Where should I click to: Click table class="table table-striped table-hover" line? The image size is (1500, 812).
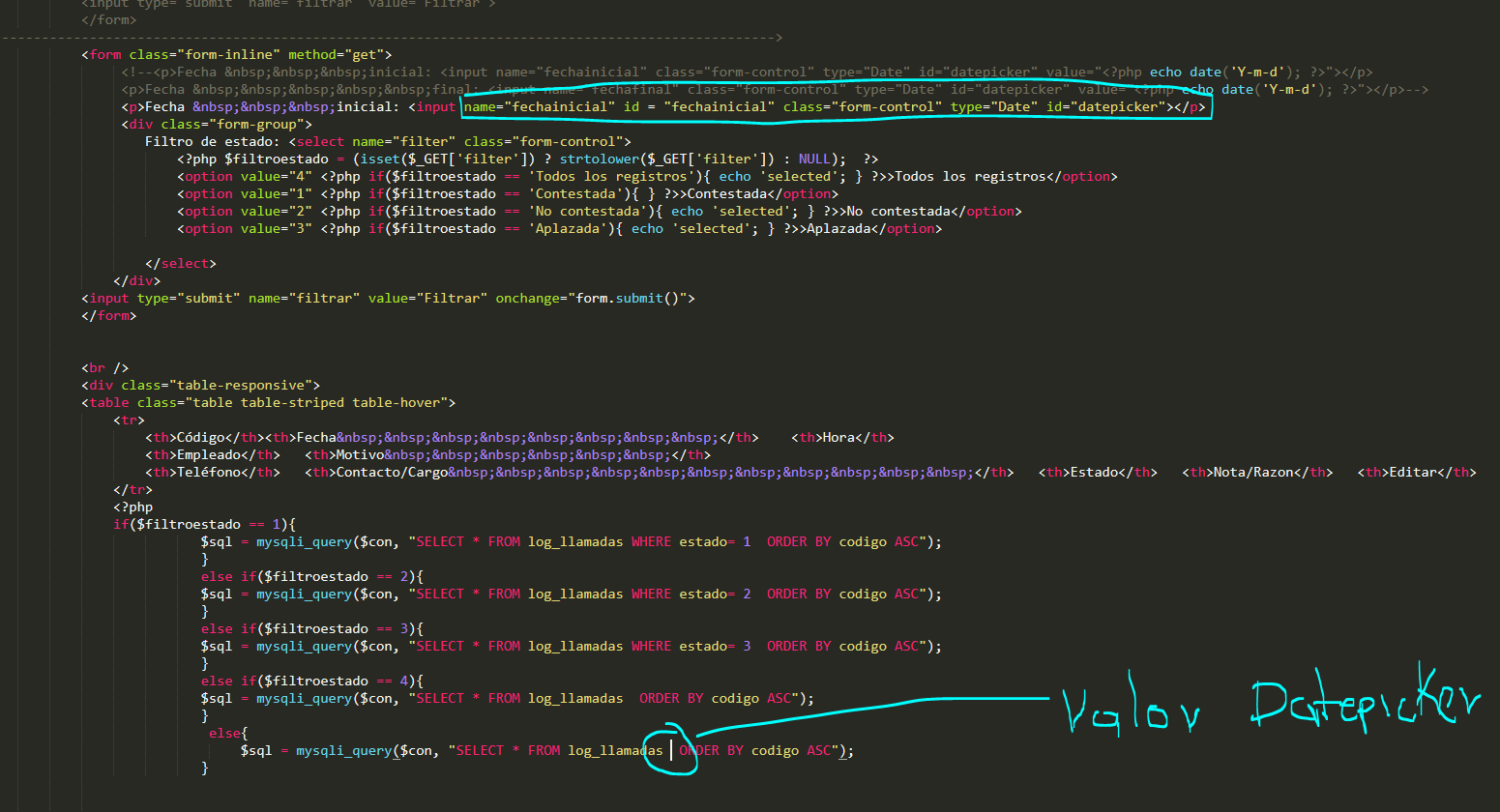point(268,402)
